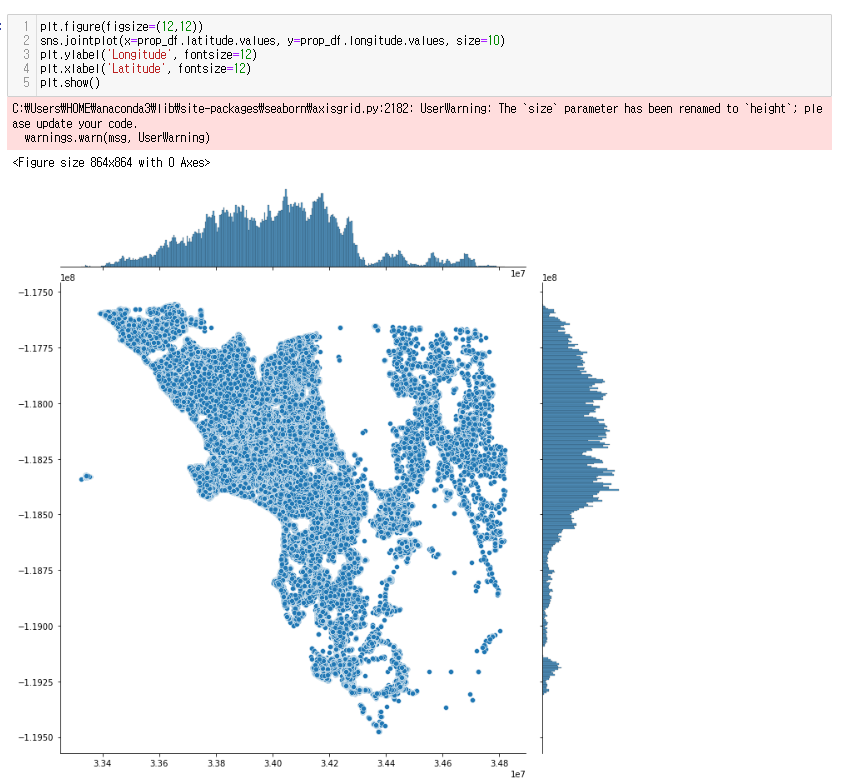Viewport: 843px width, 782px height.
Task: Click x-axis tick label 3.44
Action: pyautogui.click(x=386, y=763)
